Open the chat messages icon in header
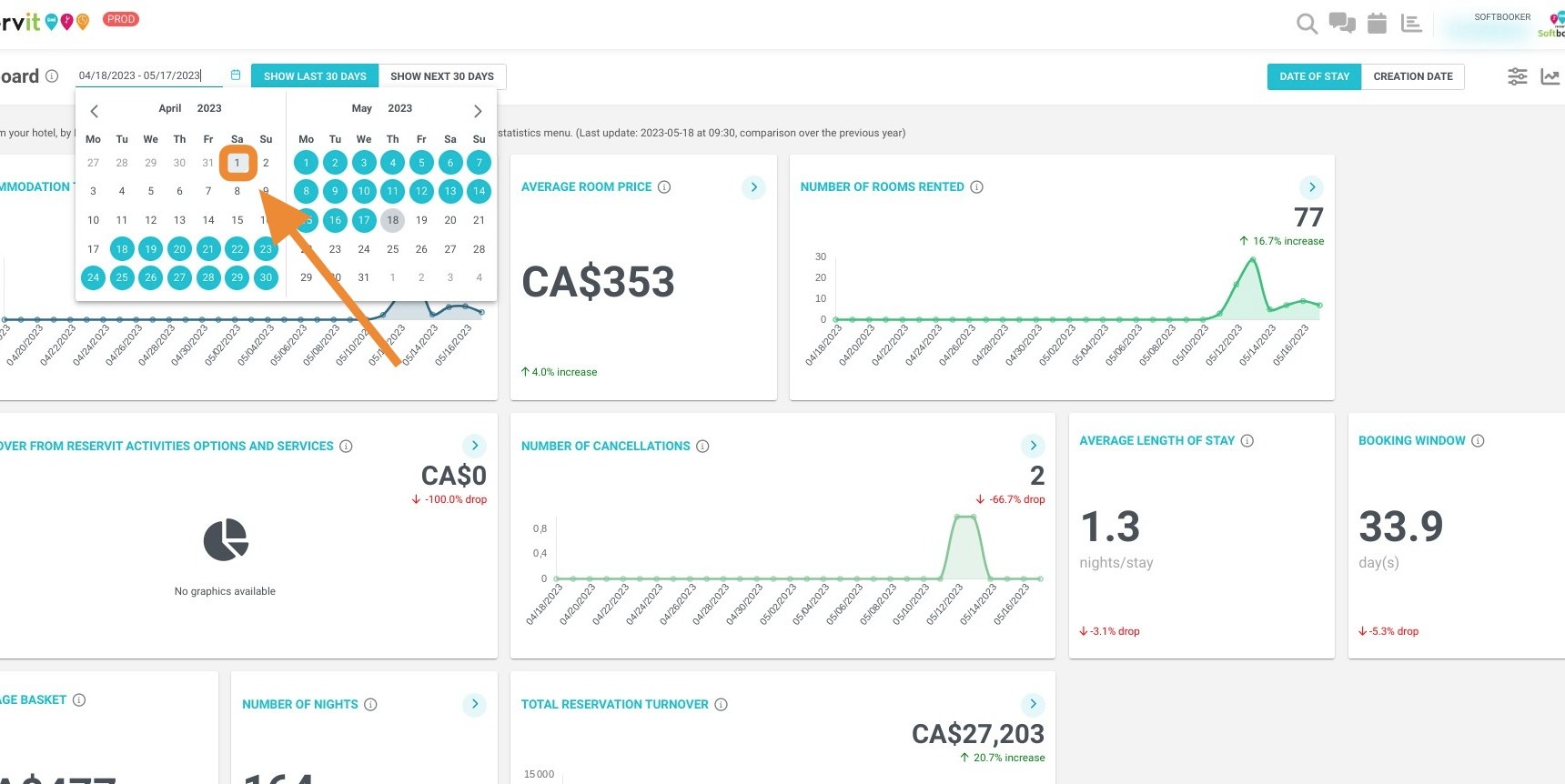The width and height of the screenshot is (1565, 784). point(1342,23)
